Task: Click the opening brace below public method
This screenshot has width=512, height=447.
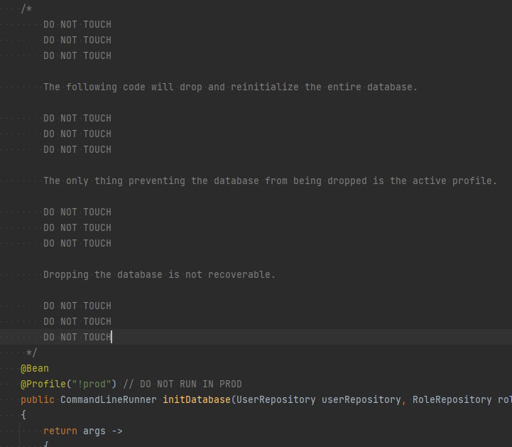Action: (23, 415)
